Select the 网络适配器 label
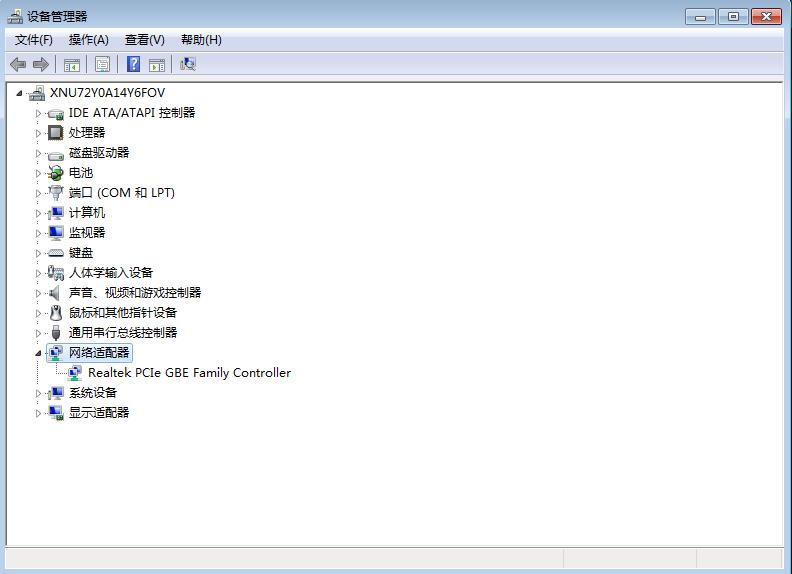792x574 pixels. coord(99,353)
